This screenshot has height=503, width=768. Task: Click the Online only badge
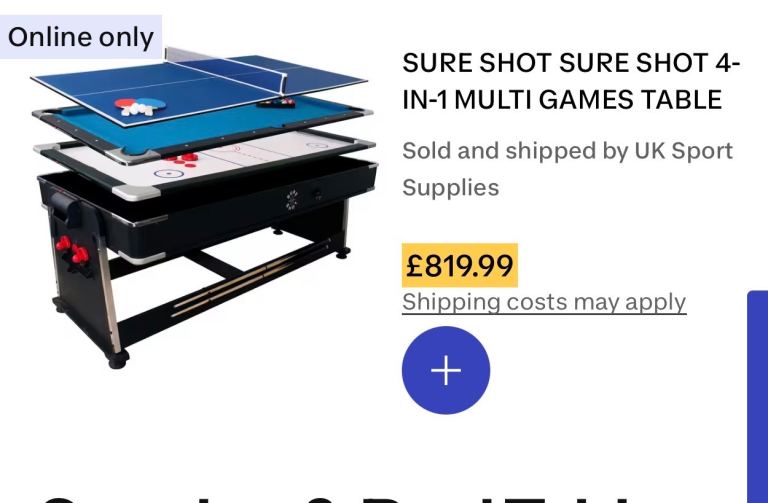pos(81,37)
